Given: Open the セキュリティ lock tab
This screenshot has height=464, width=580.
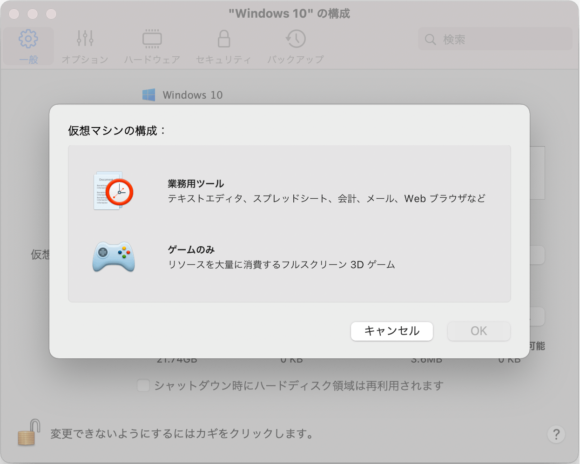Looking at the screenshot, I should pyautogui.click(x=223, y=46).
